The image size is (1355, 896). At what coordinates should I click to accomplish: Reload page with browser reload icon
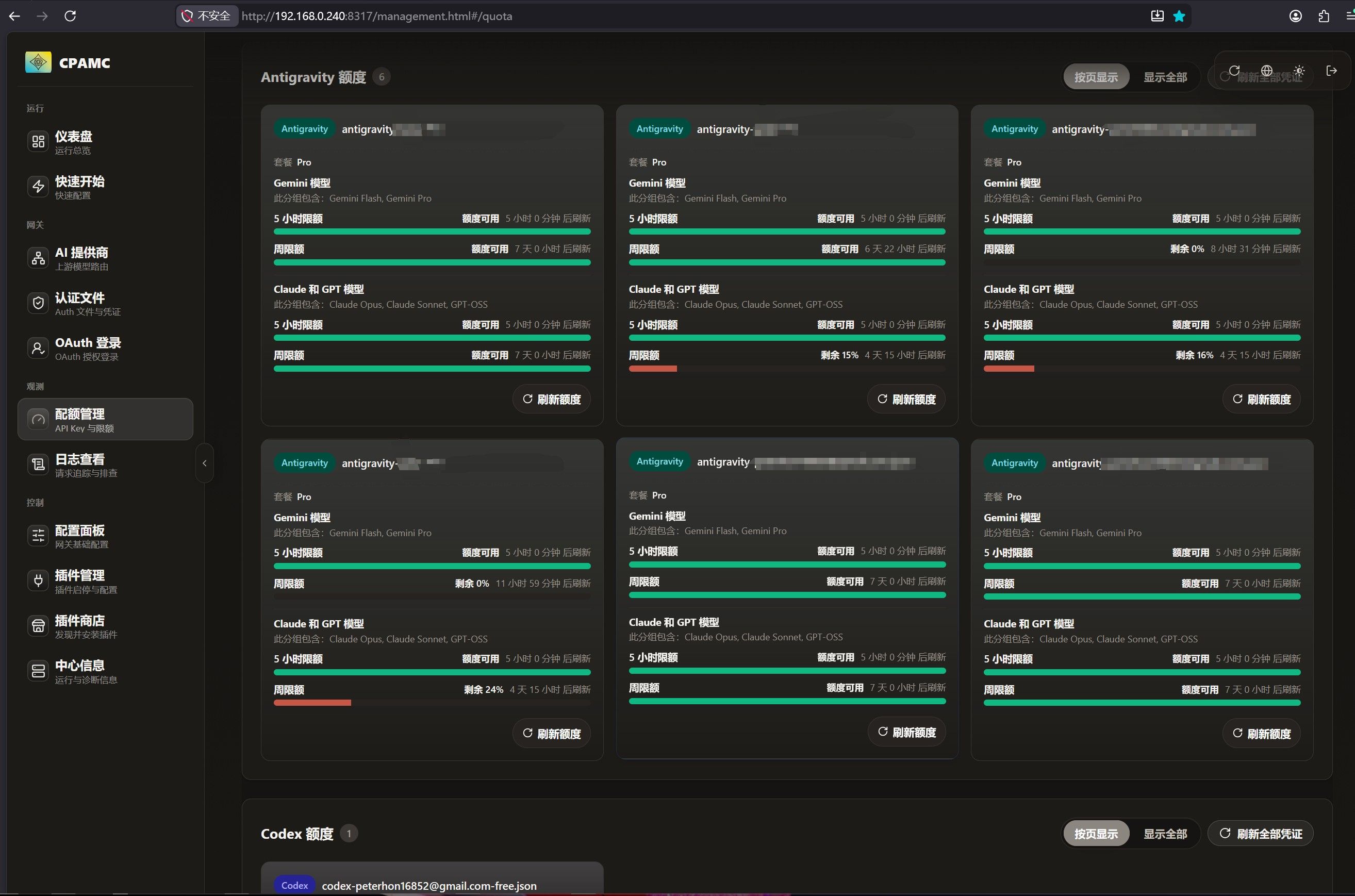pos(70,16)
